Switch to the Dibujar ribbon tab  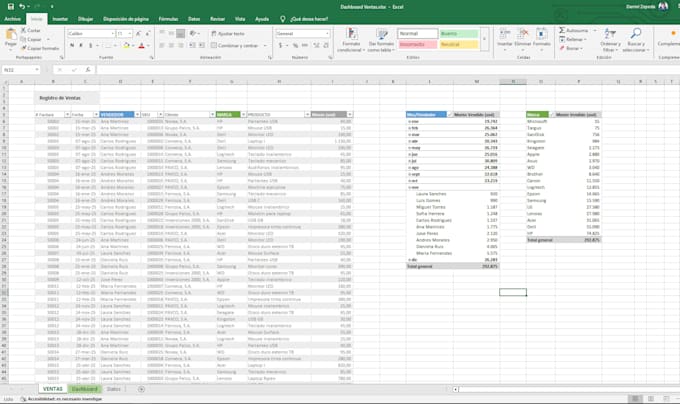click(x=85, y=19)
